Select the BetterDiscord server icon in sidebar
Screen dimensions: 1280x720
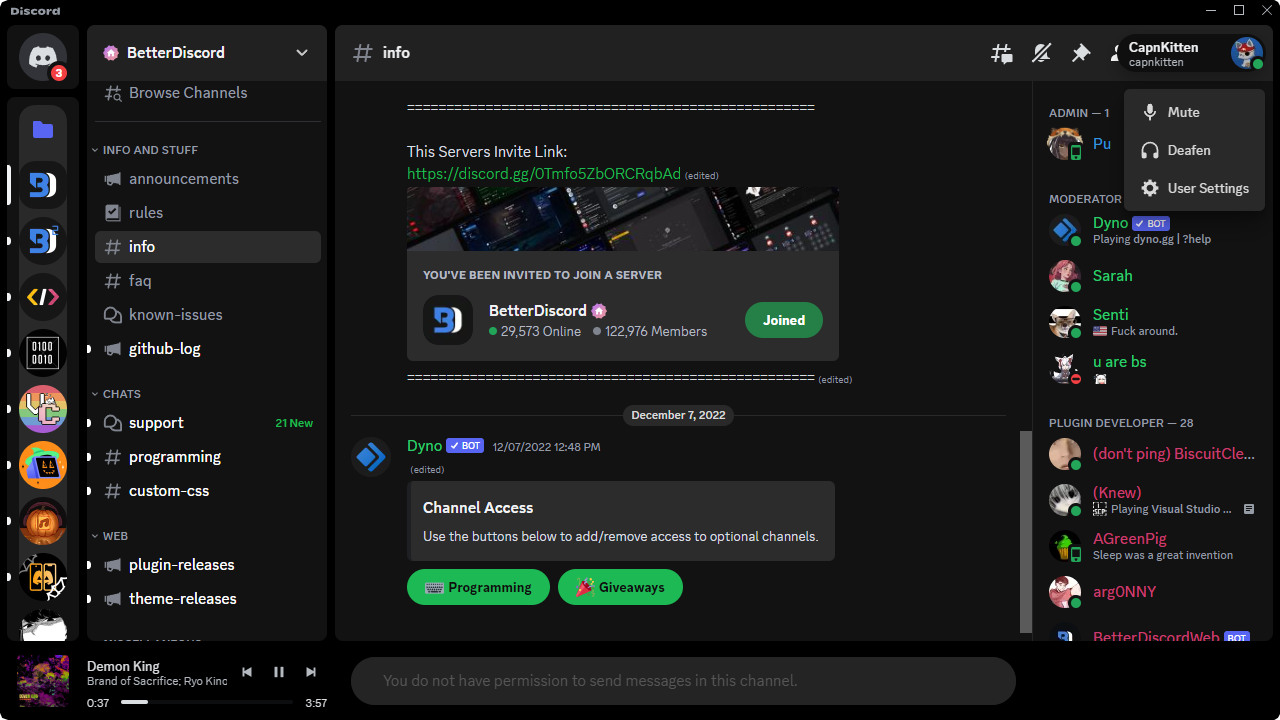click(42, 185)
